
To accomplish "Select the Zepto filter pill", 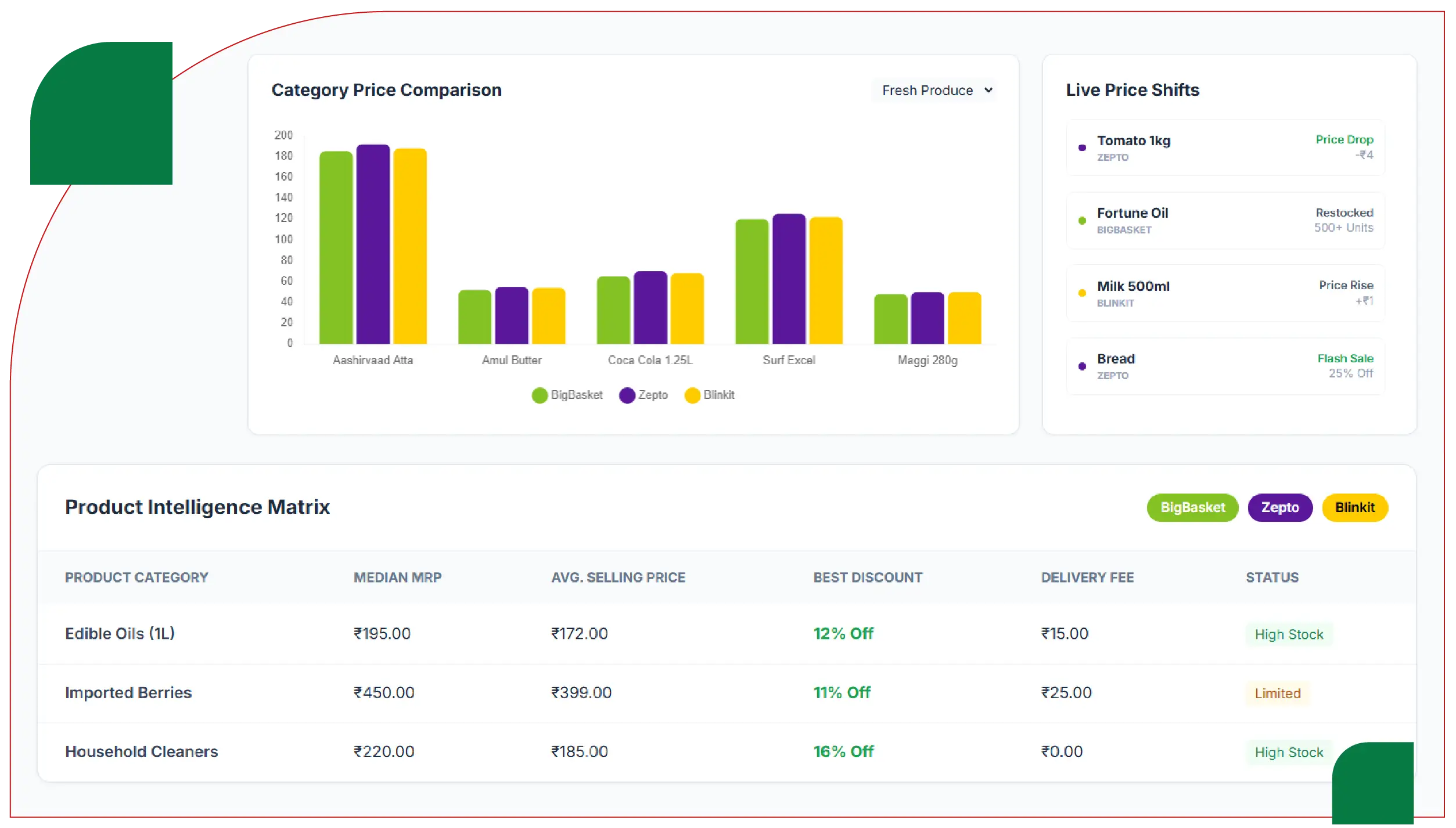I will [1279, 508].
